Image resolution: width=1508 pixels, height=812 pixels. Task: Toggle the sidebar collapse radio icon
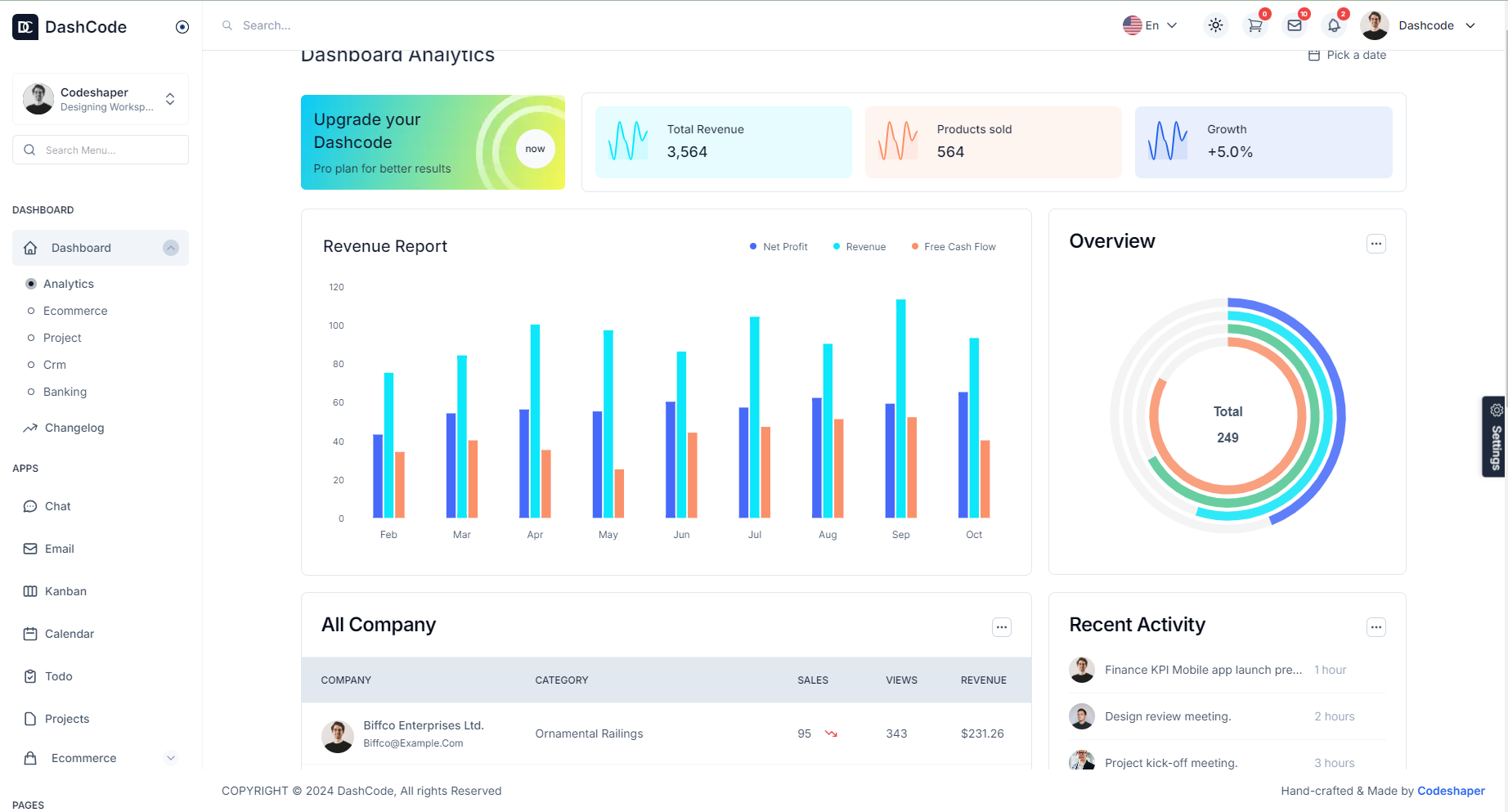click(x=182, y=27)
